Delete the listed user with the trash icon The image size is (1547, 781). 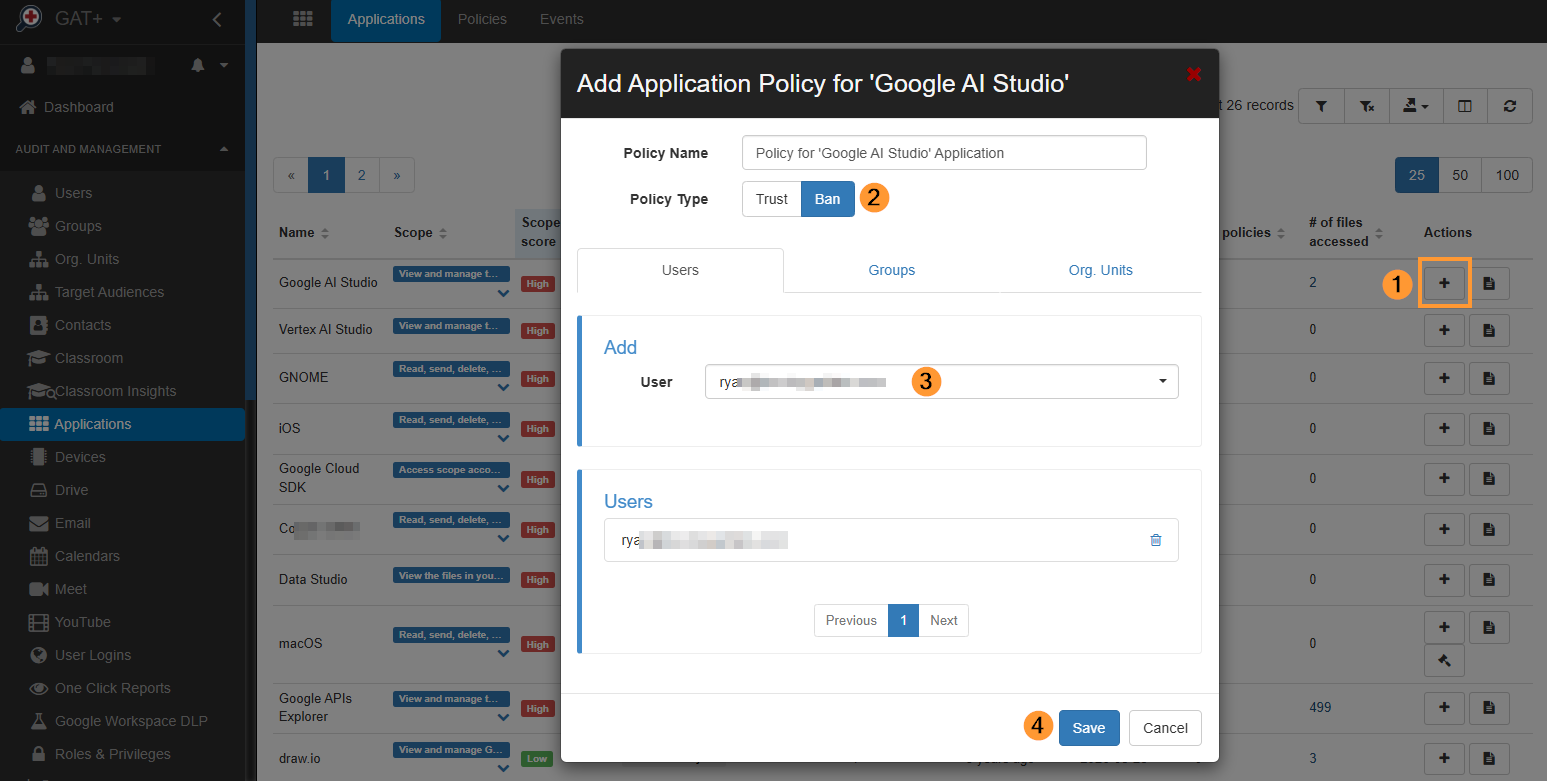point(1156,540)
